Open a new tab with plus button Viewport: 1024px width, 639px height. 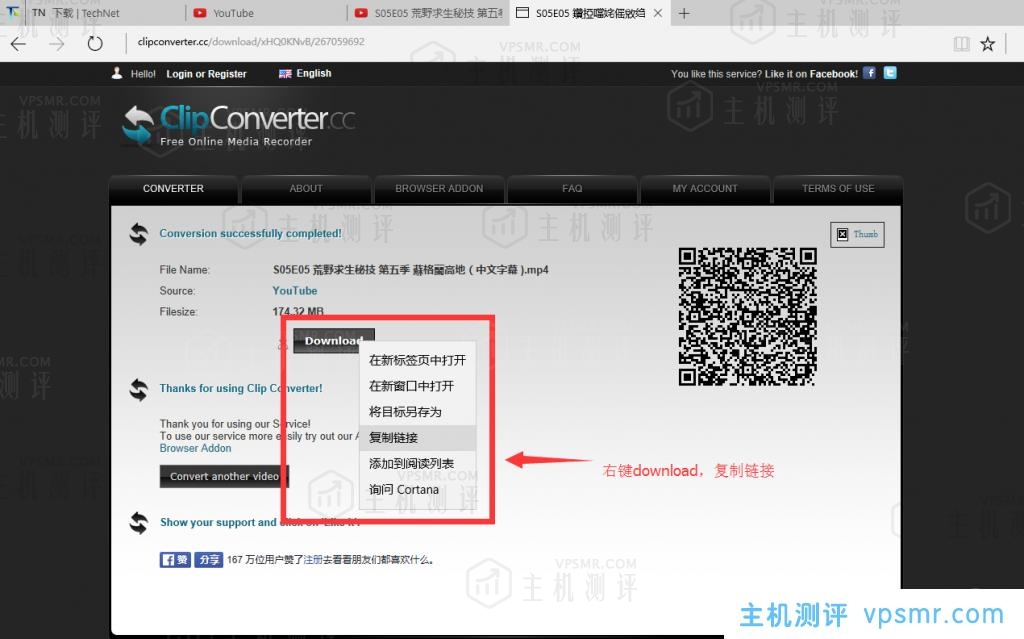point(684,13)
